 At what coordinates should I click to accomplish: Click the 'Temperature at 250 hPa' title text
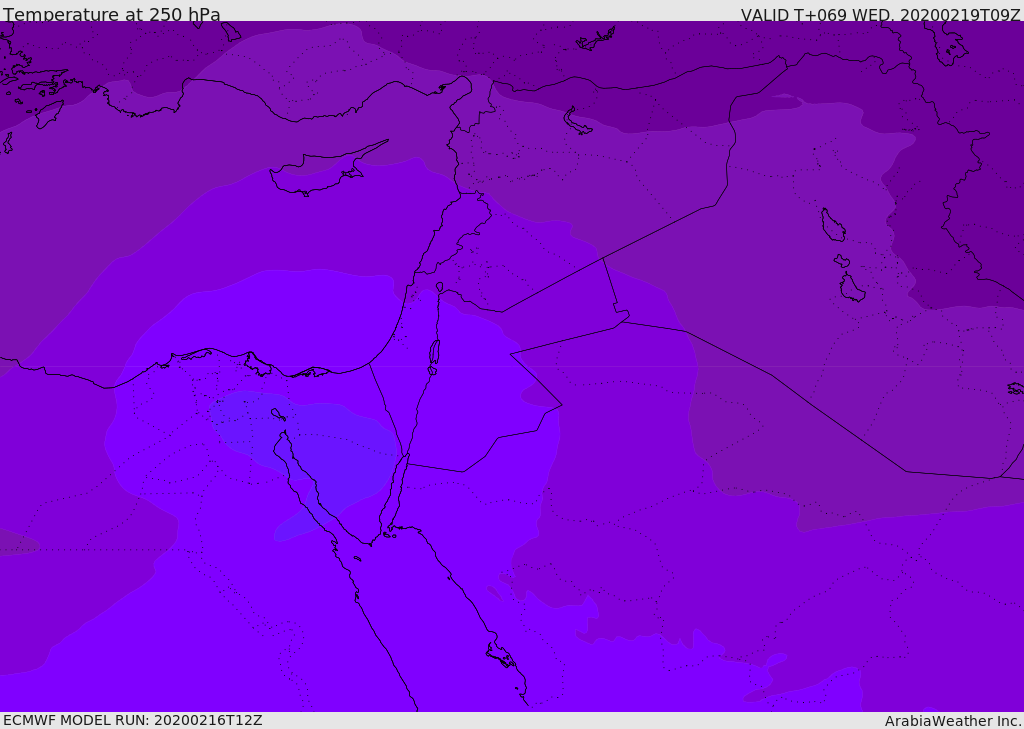coord(112,14)
